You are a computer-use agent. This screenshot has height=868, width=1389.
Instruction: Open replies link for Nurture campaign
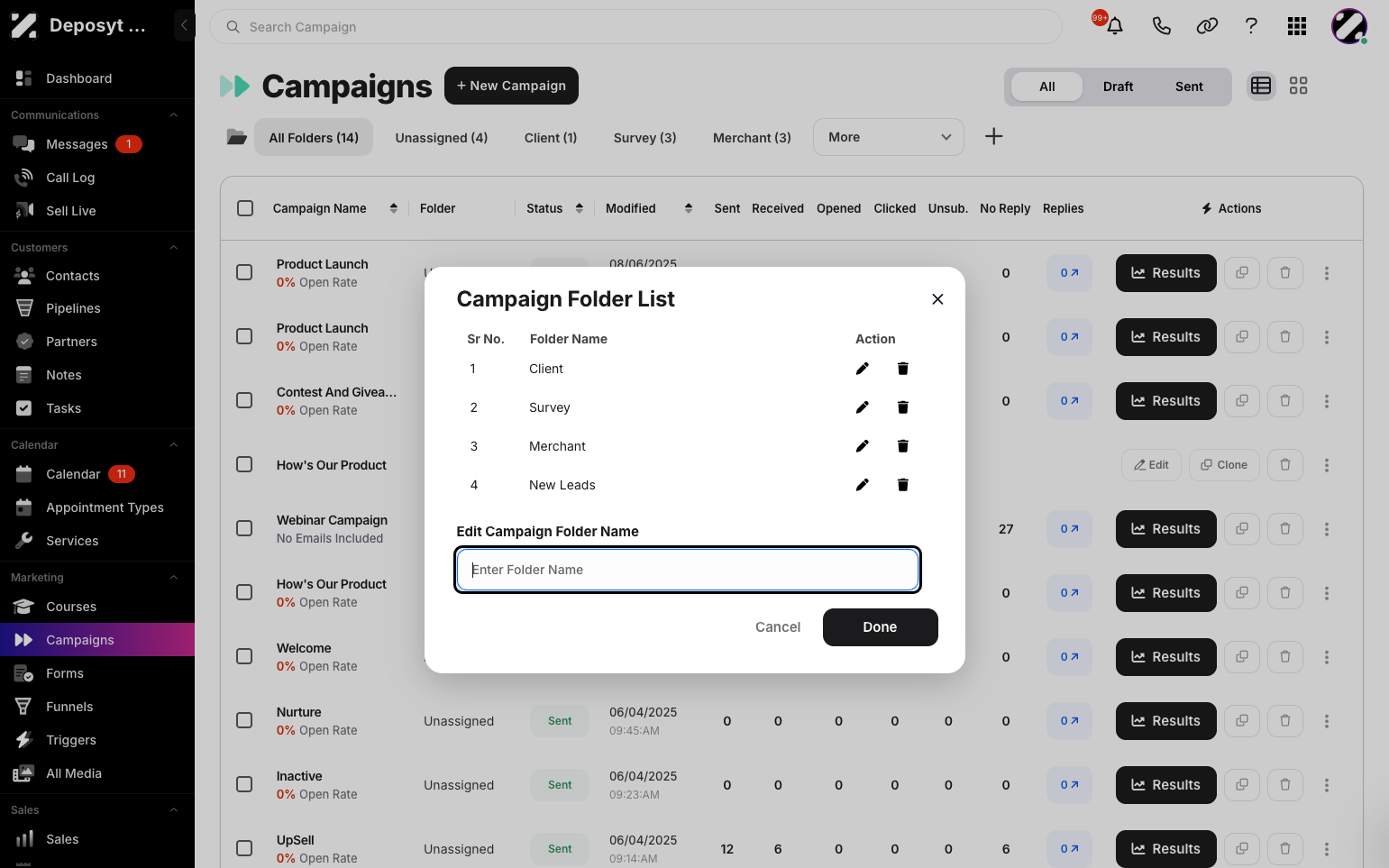tap(1069, 721)
